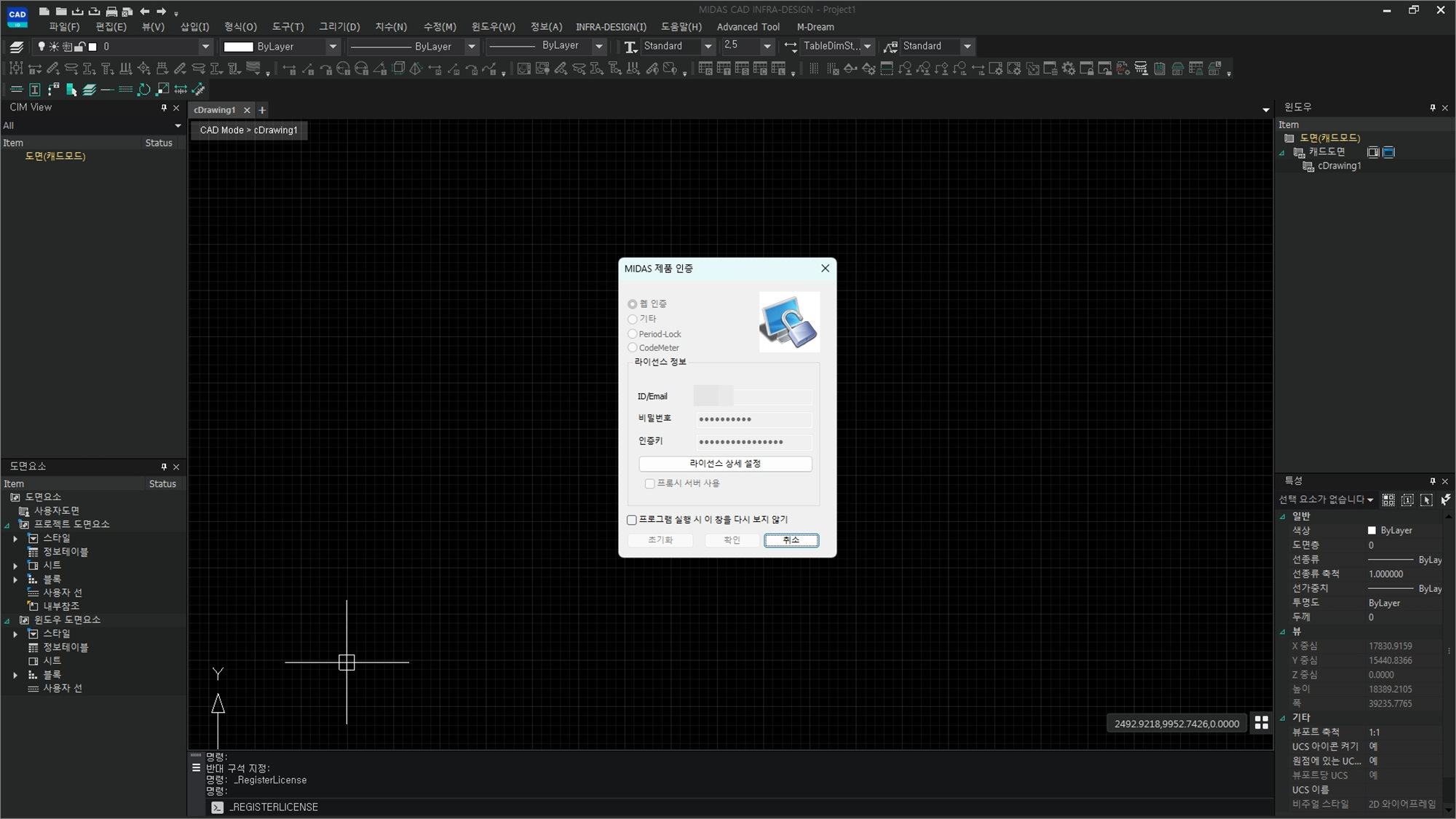This screenshot has width=1456, height=819.
Task: Click the 확인 button in license dialog
Action: 732,540
